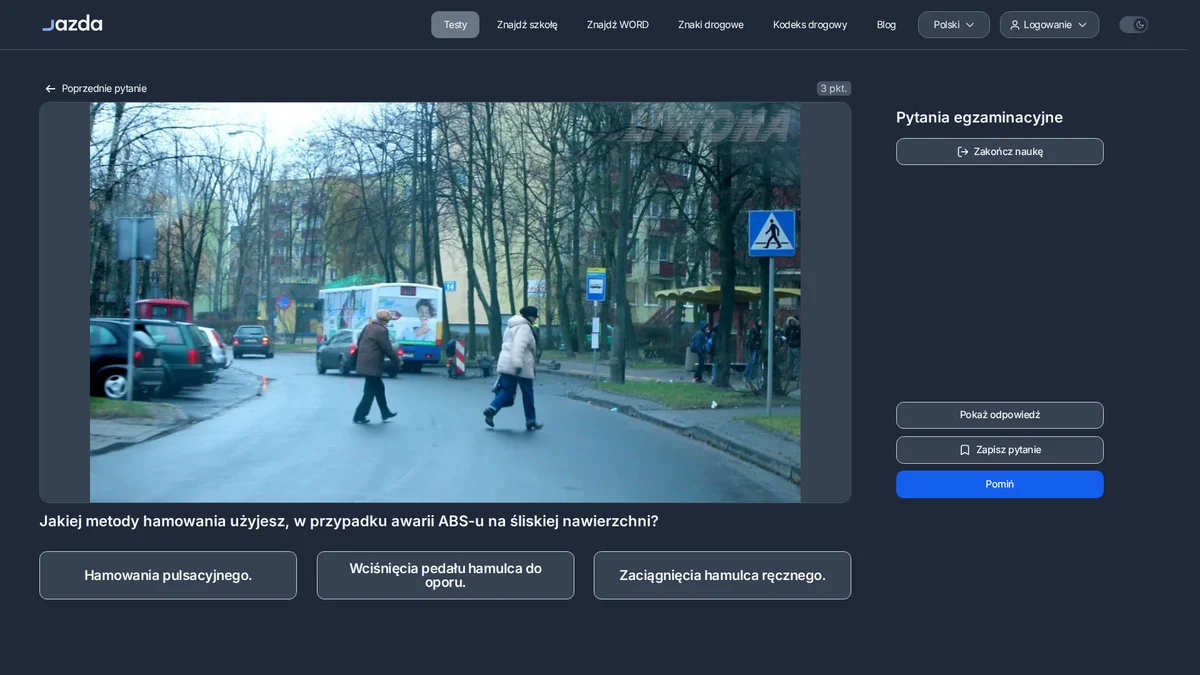Go to Znajdź szkołę

(527, 25)
